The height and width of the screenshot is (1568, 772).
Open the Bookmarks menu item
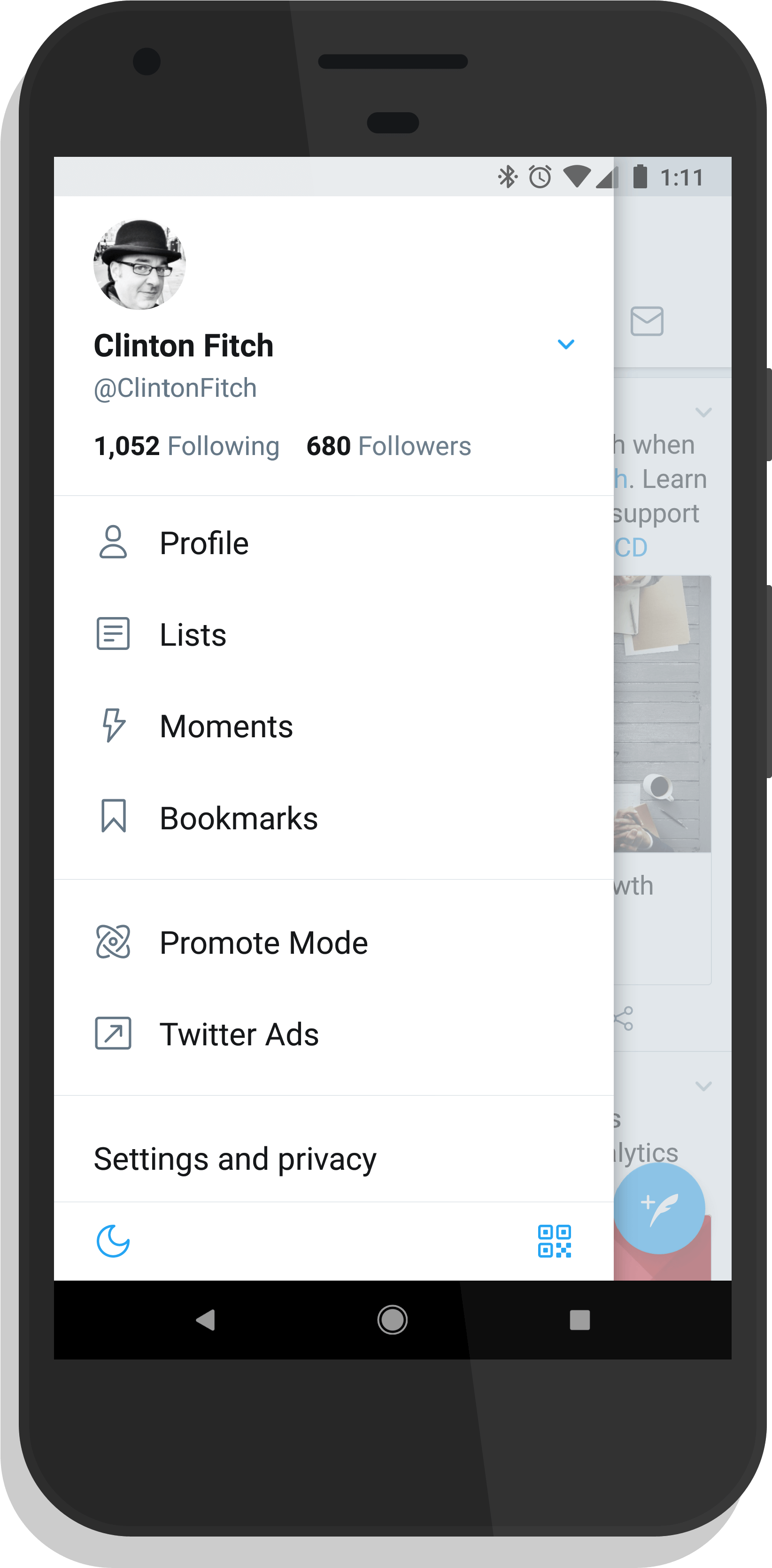tap(239, 818)
